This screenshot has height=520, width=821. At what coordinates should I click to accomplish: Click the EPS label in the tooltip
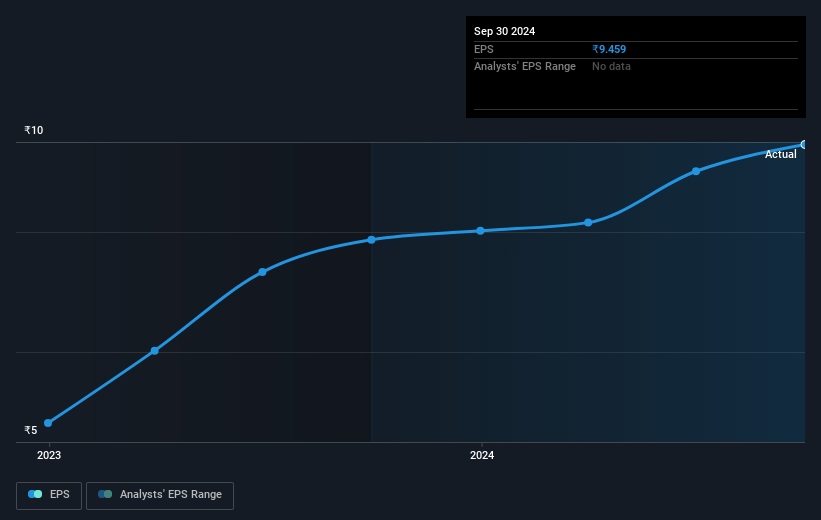(x=484, y=49)
